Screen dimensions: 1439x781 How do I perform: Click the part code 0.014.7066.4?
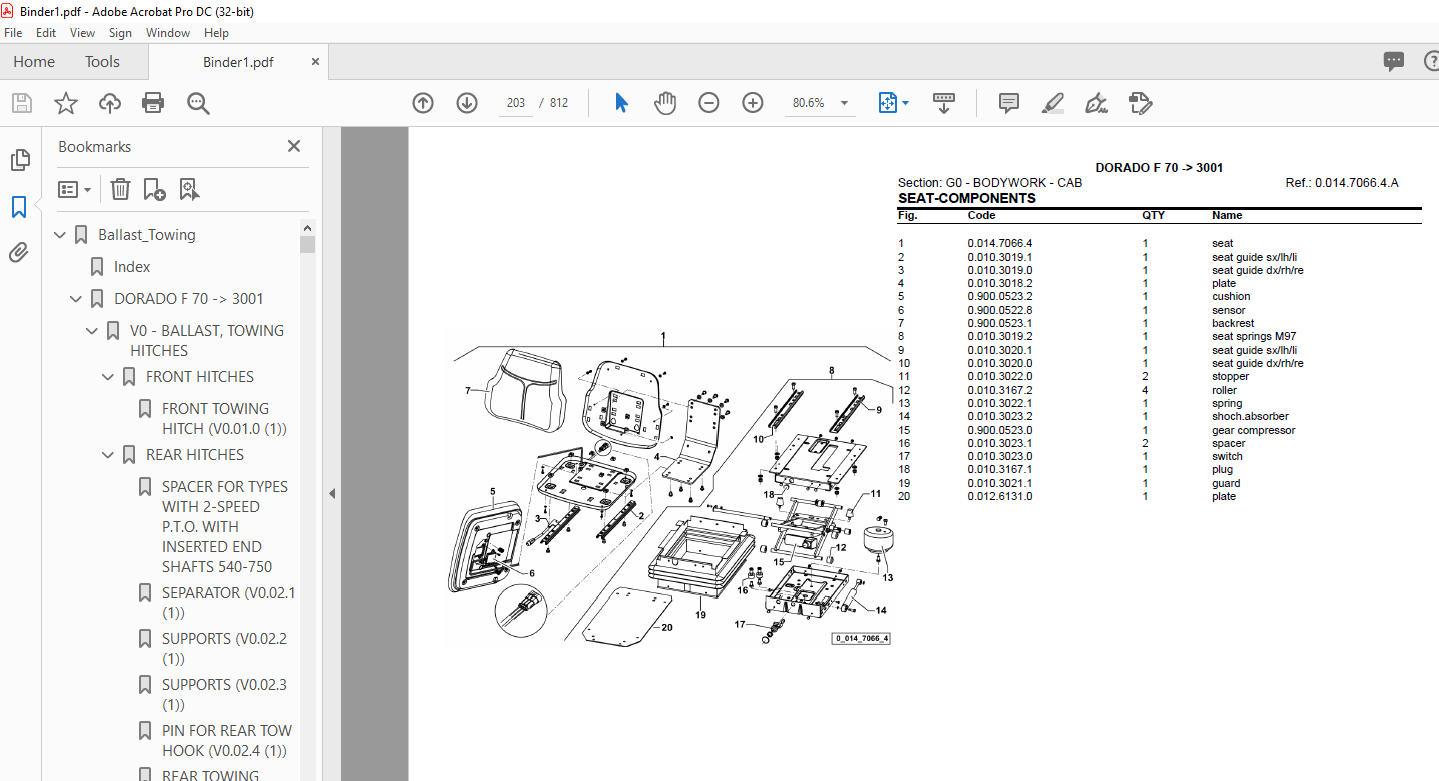coord(1000,243)
